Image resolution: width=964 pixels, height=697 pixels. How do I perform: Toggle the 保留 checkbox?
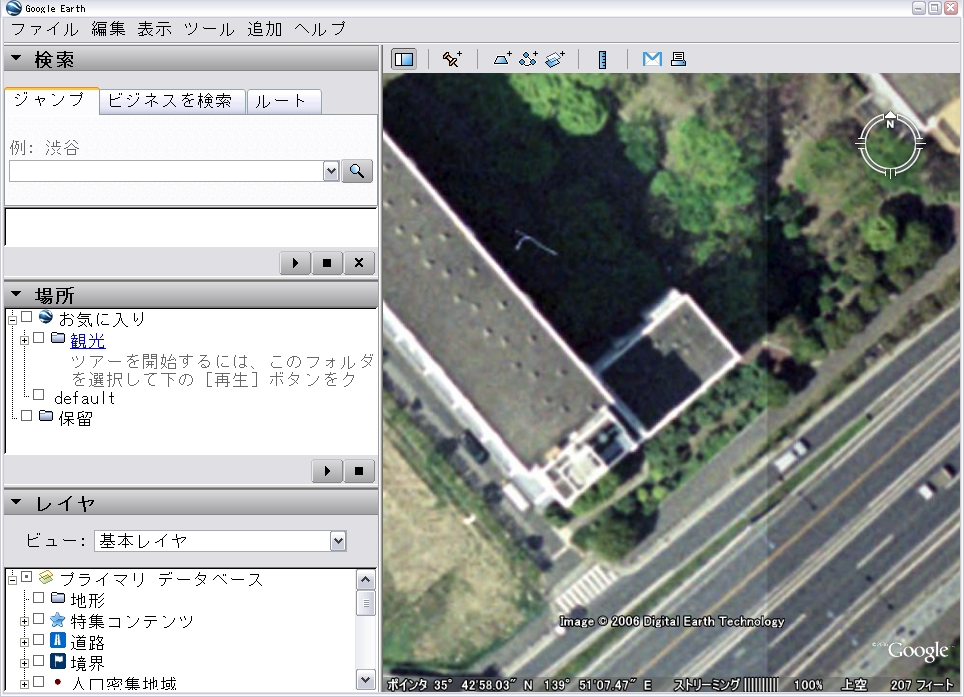point(26,416)
